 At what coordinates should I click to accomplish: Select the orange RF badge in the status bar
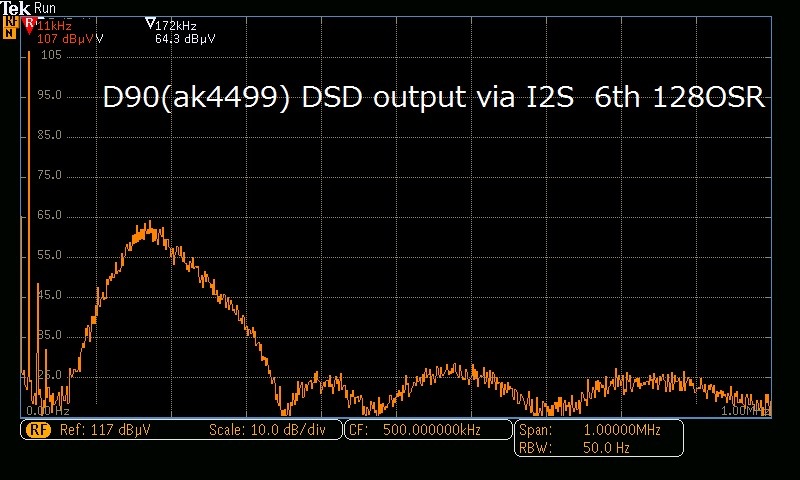tap(38, 430)
